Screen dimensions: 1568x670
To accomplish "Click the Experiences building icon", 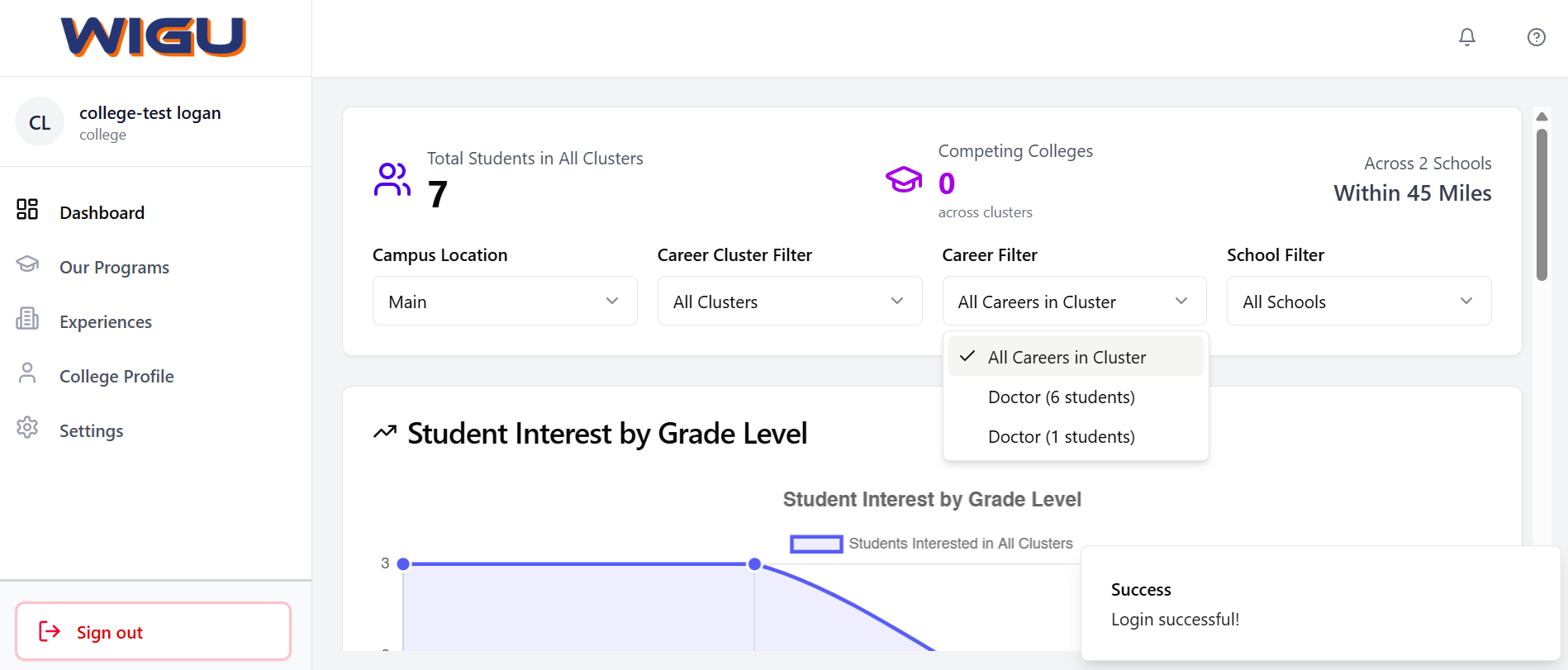I will pyautogui.click(x=27, y=319).
